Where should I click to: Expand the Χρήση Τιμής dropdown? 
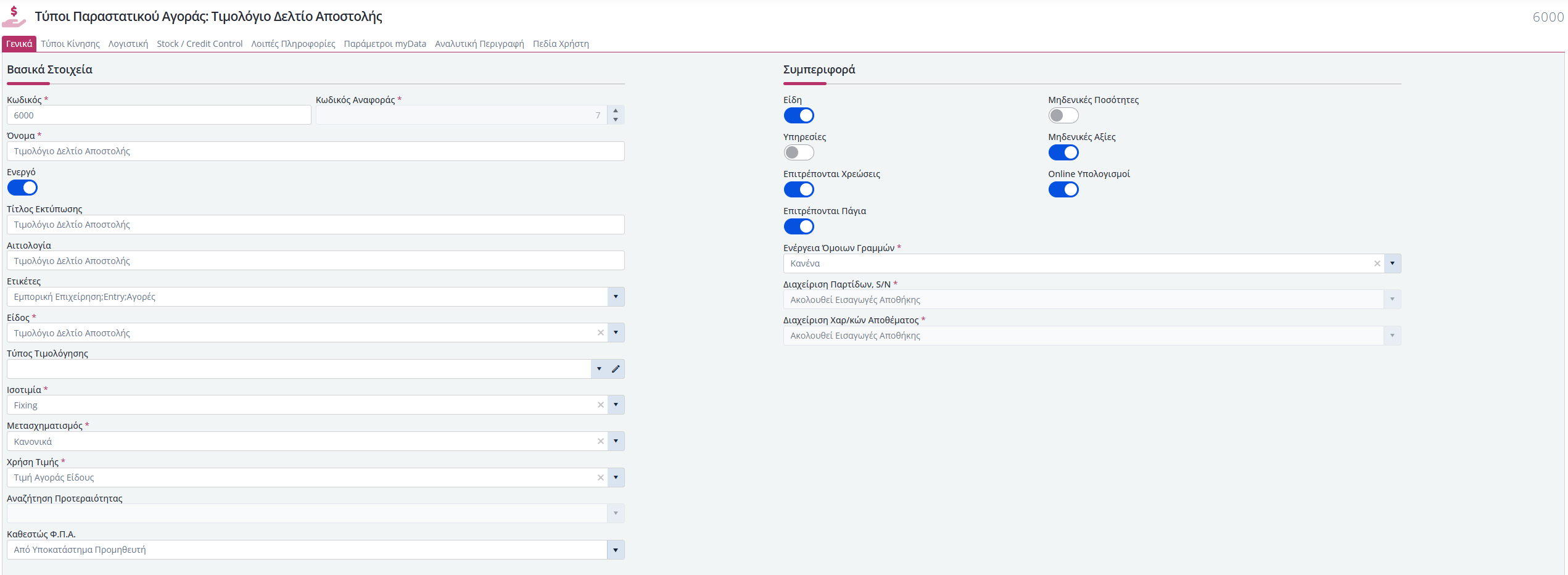click(x=616, y=478)
